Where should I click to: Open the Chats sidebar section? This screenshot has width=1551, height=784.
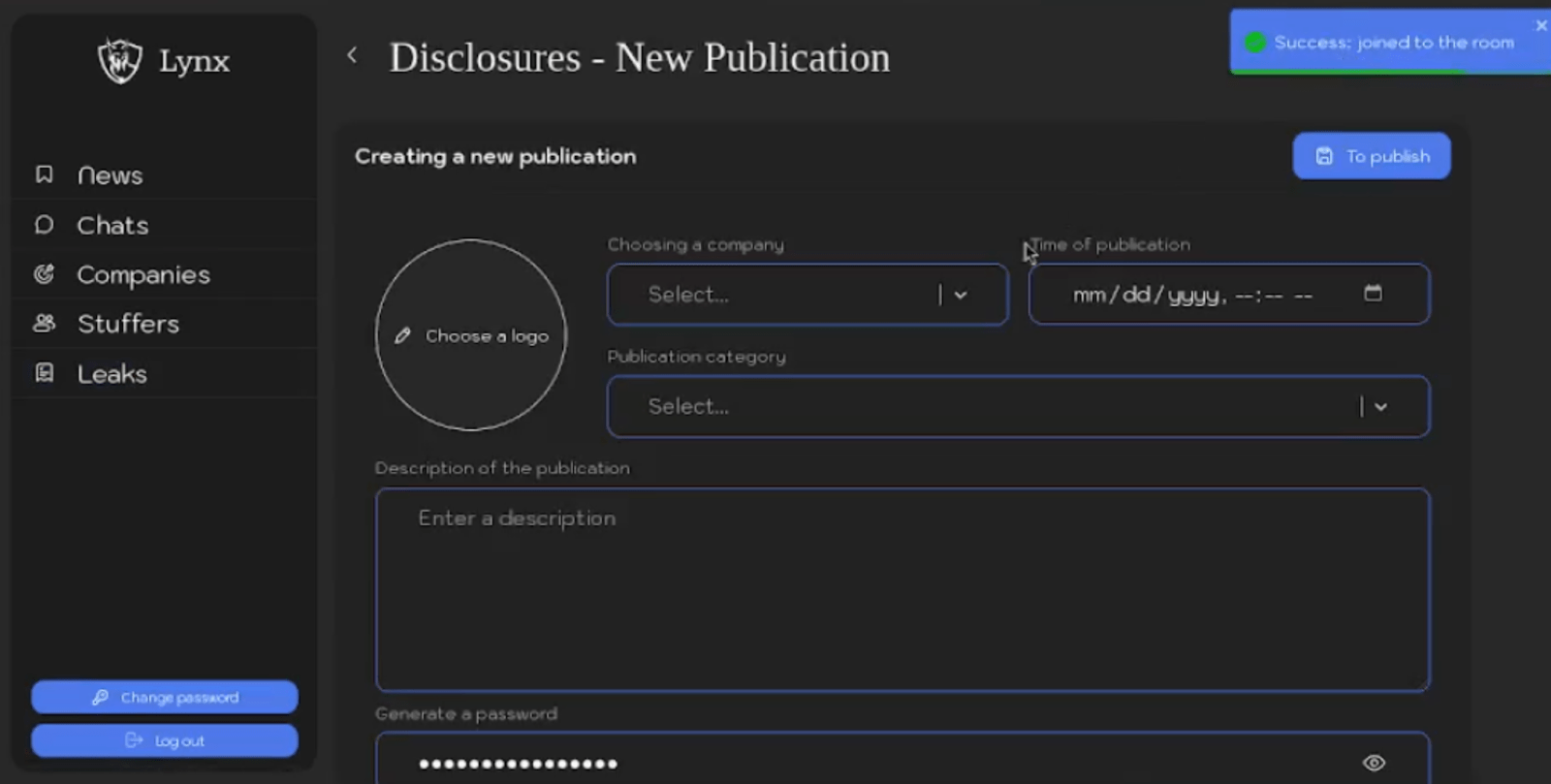click(x=164, y=225)
